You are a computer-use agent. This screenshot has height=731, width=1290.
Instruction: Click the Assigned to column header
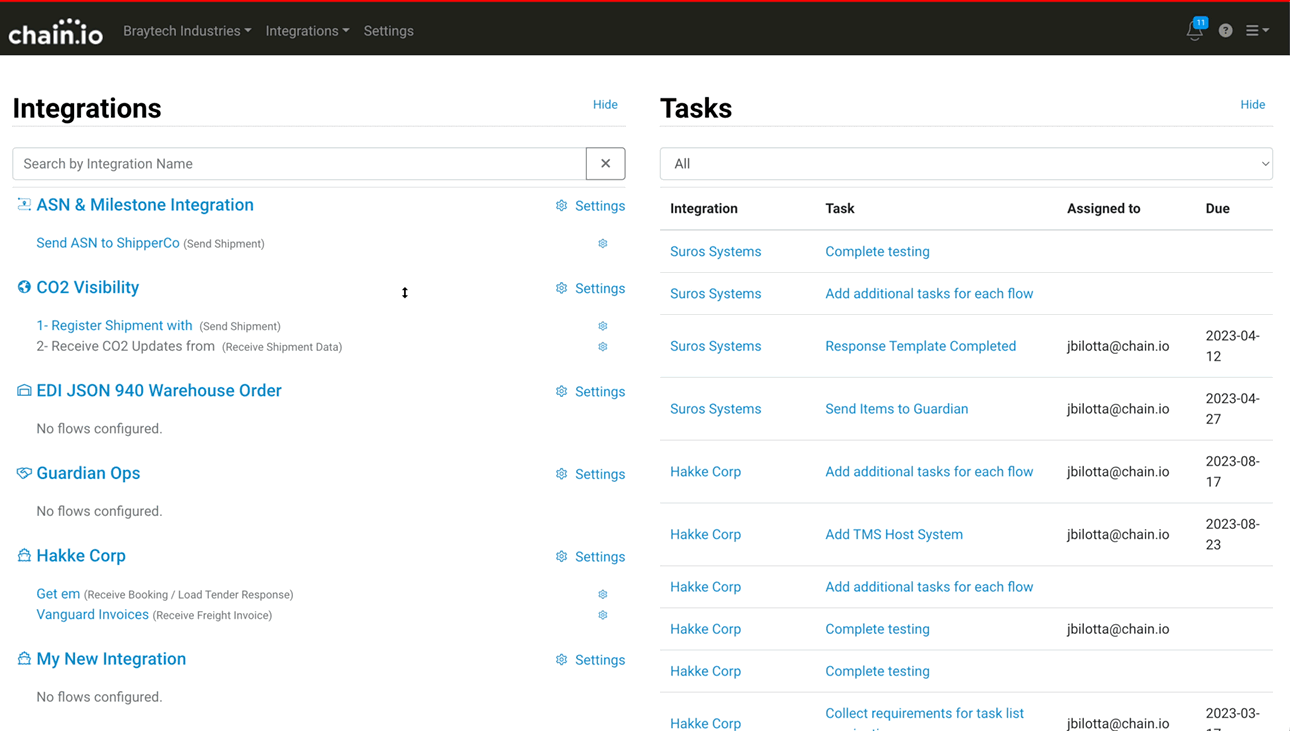click(1103, 209)
